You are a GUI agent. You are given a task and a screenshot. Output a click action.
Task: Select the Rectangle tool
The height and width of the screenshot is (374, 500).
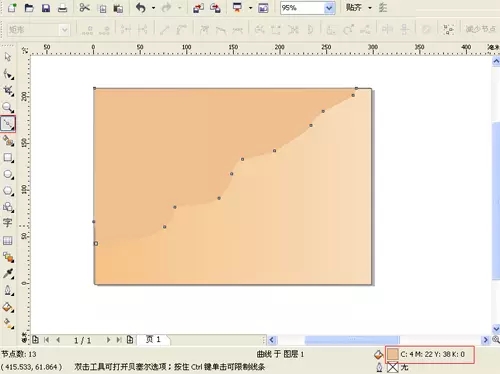pos(8,157)
